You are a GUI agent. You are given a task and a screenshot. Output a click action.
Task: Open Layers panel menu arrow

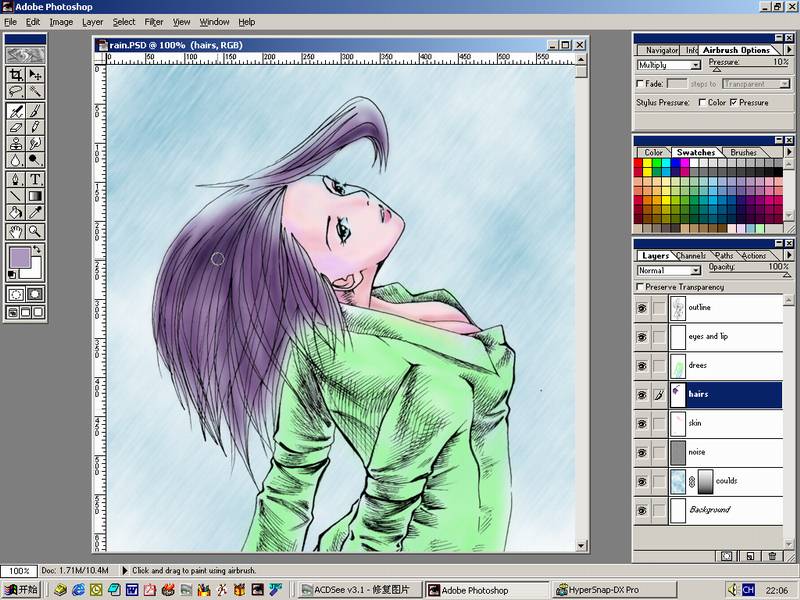pos(789,255)
